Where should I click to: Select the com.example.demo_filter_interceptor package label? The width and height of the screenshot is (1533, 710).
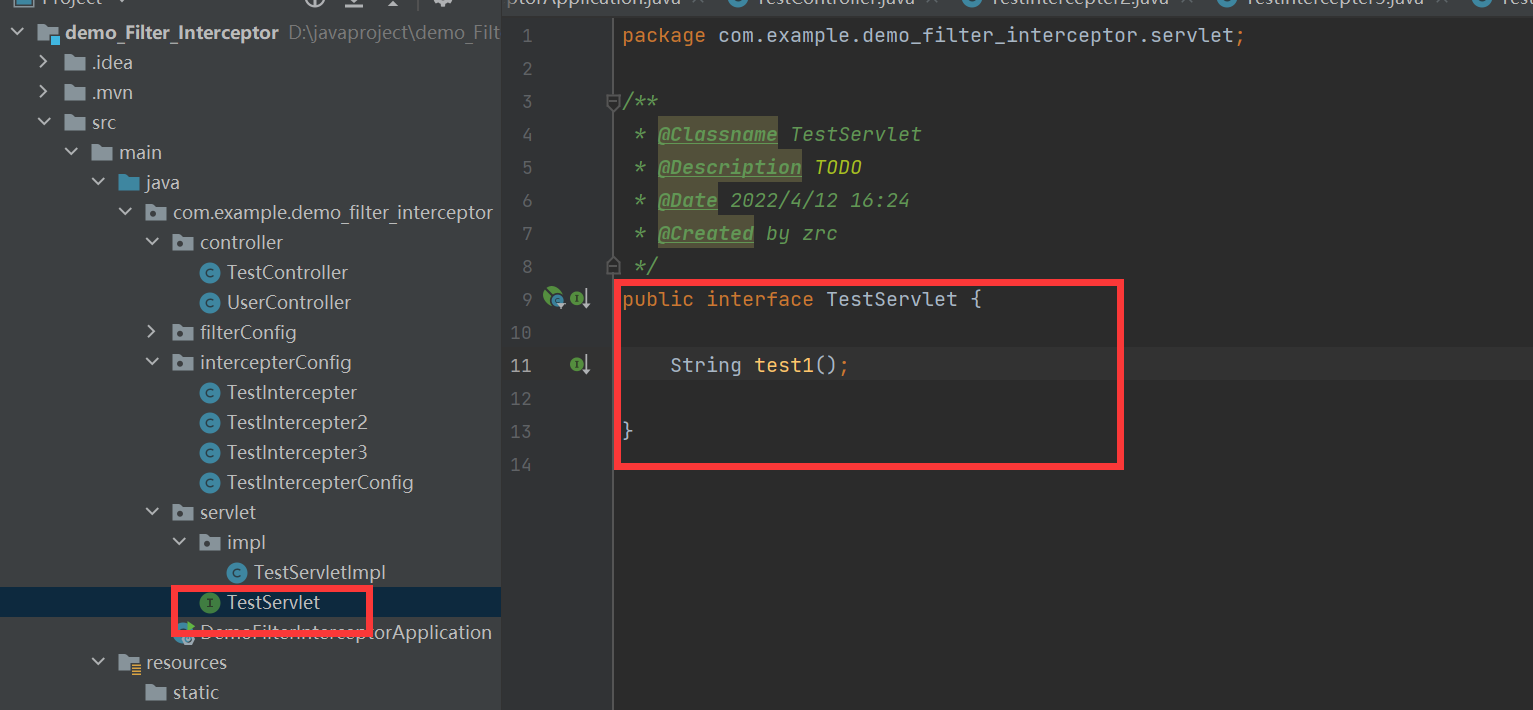coord(333,213)
